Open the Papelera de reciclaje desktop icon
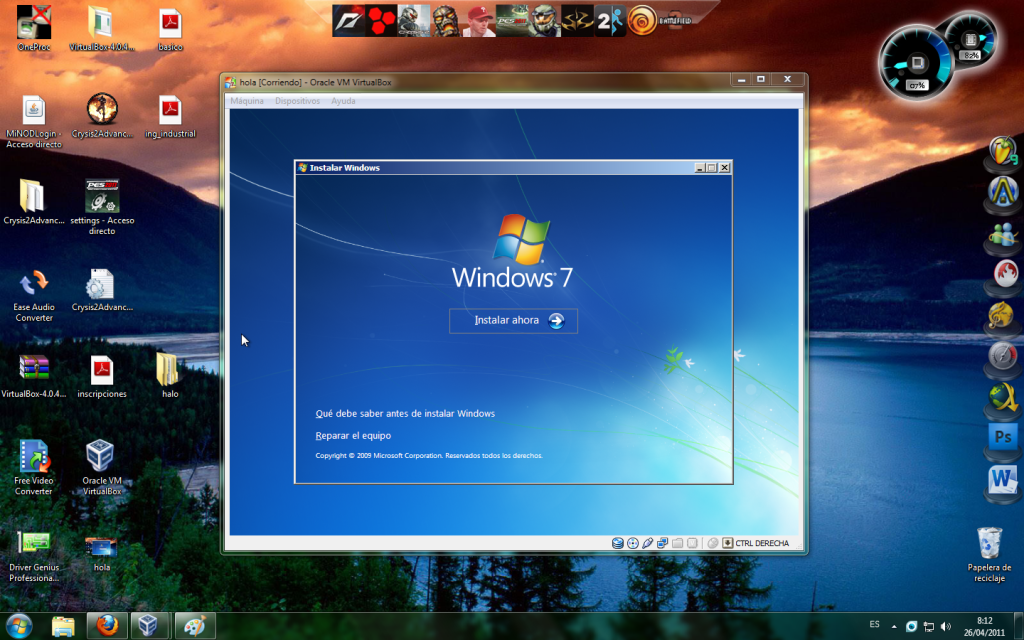The height and width of the screenshot is (640, 1024). click(x=989, y=554)
